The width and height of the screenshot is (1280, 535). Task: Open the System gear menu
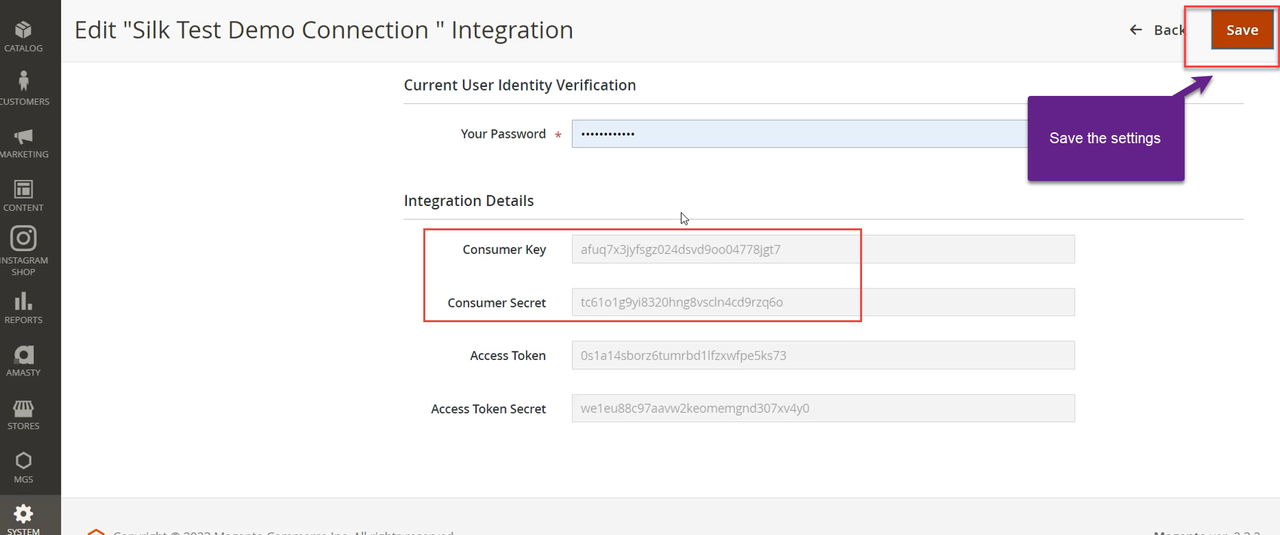click(x=23, y=518)
